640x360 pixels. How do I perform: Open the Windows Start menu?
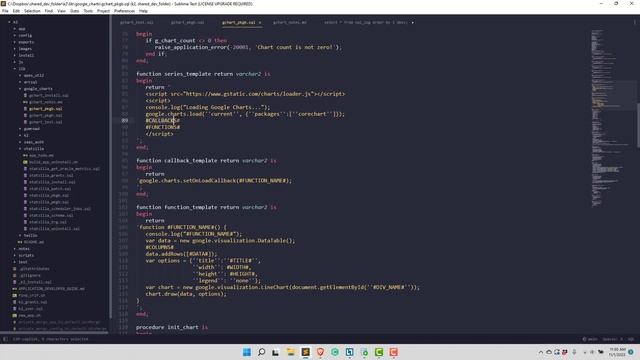click(247, 352)
